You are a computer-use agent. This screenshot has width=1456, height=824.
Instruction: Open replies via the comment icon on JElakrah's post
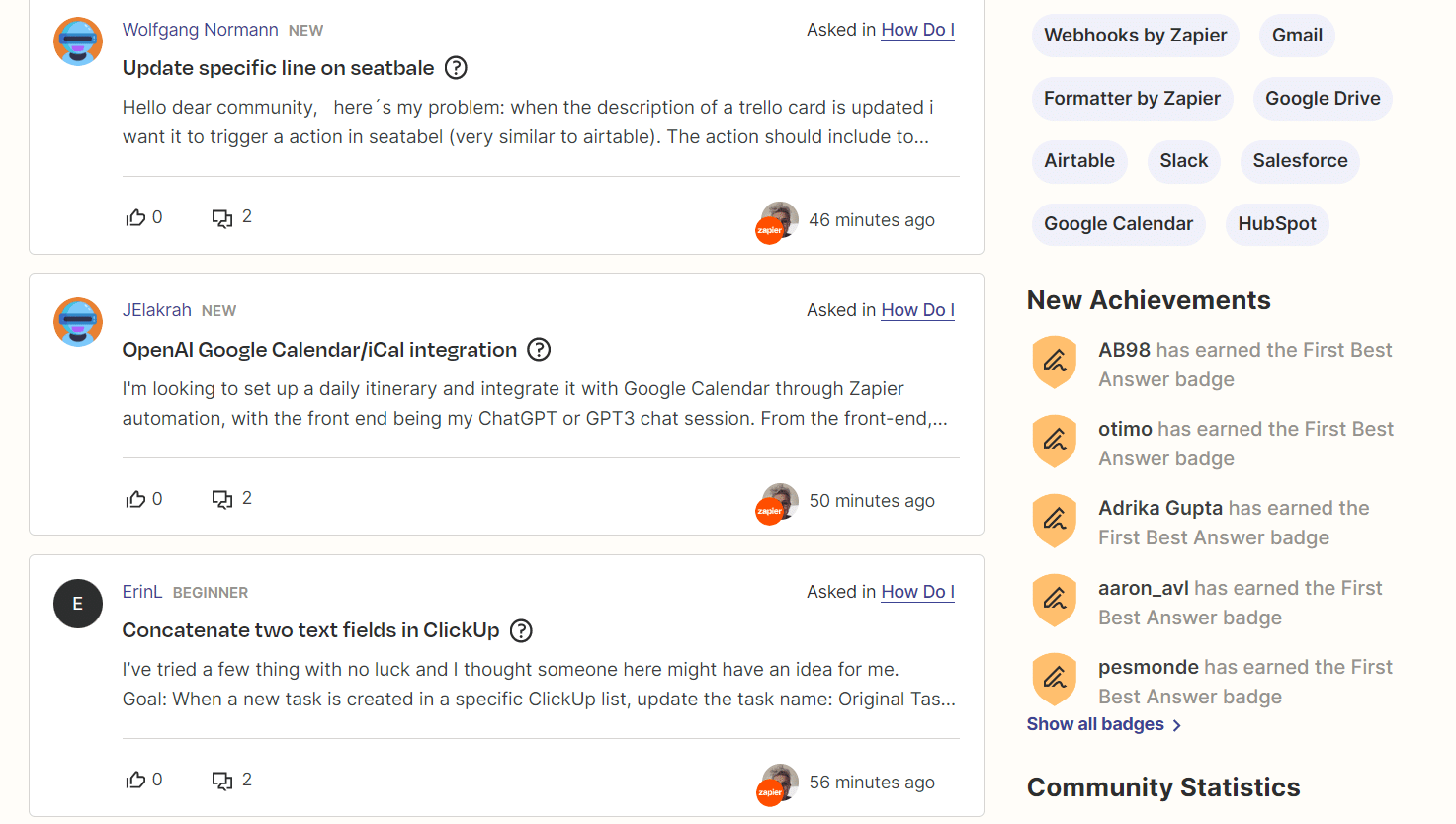222,498
